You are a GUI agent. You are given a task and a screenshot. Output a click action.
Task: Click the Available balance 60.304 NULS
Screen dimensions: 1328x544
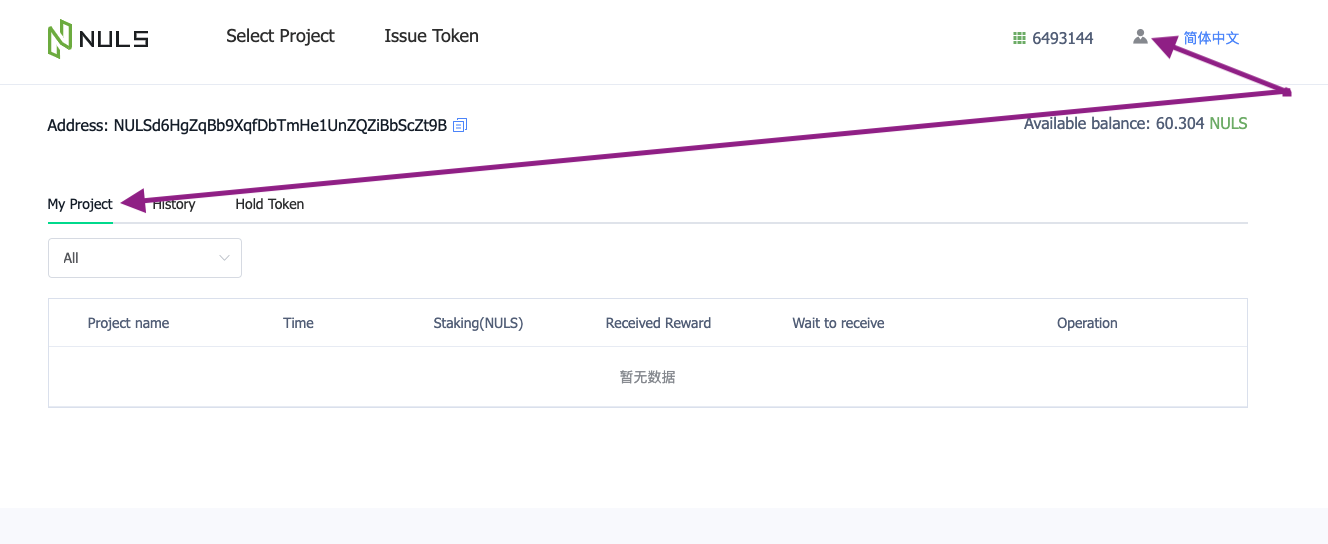[x=1135, y=124]
